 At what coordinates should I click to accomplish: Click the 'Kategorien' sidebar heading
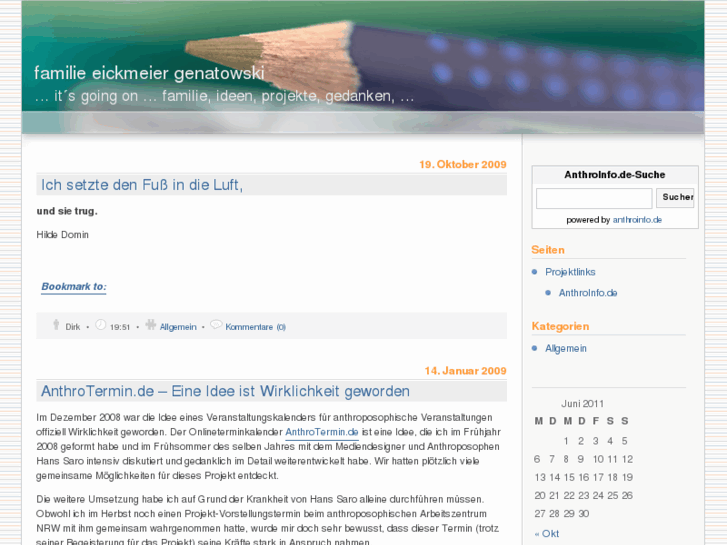point(561,327)
